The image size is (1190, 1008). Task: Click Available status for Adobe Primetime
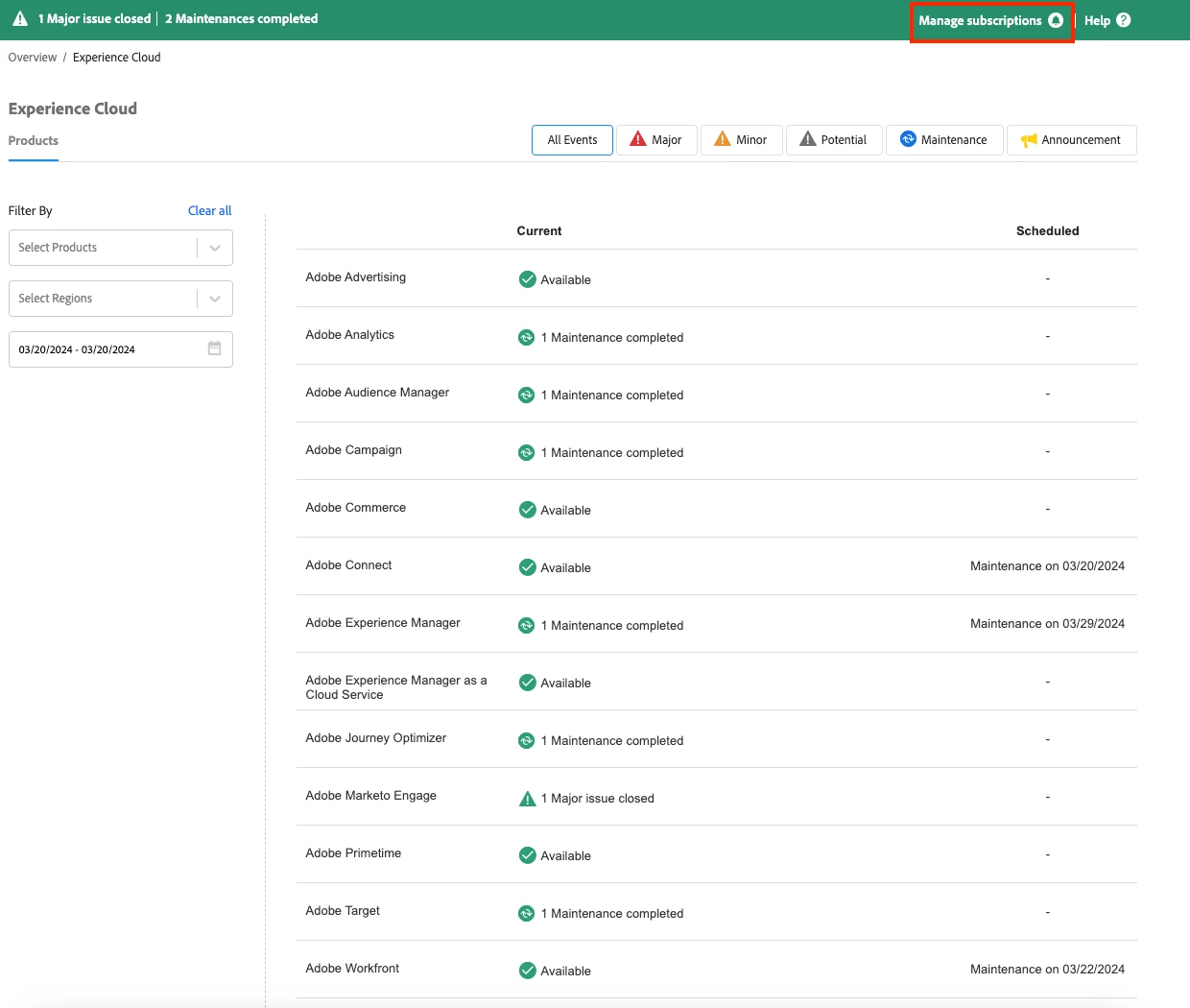(x=566, y=856)
